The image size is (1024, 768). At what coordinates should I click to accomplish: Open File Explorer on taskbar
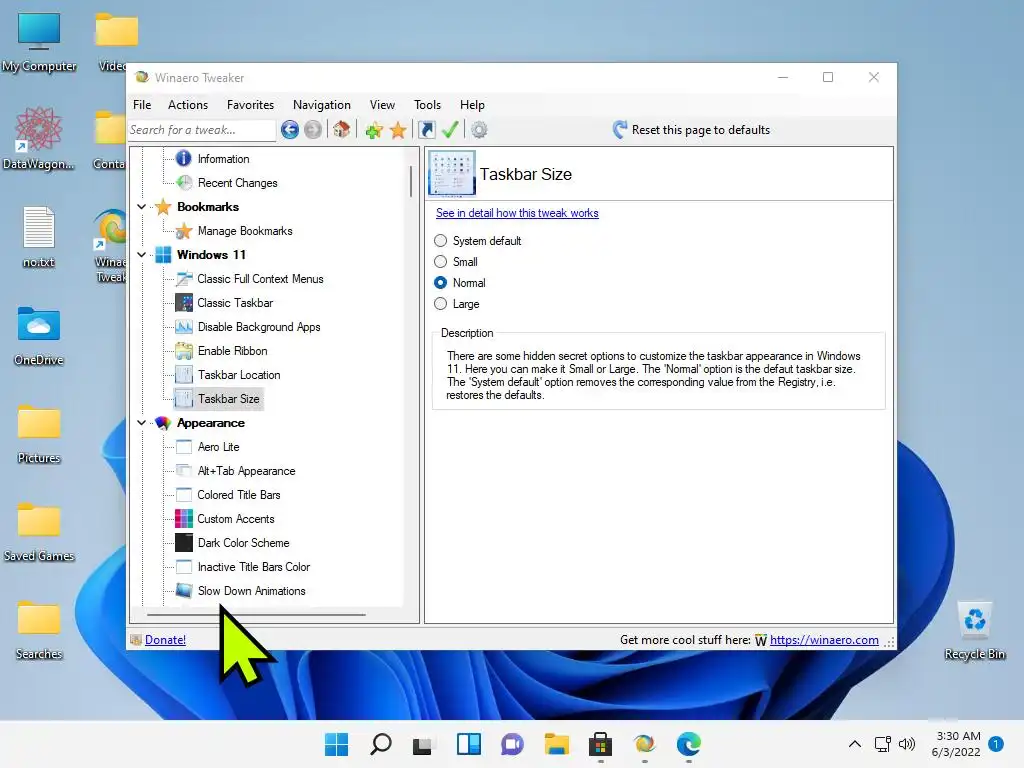[556, 744]
